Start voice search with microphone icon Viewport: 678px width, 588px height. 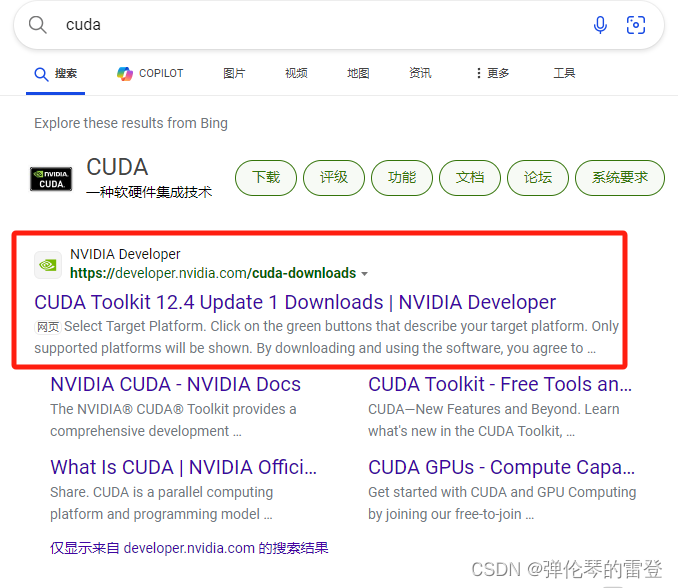click(x=600, y=25)
